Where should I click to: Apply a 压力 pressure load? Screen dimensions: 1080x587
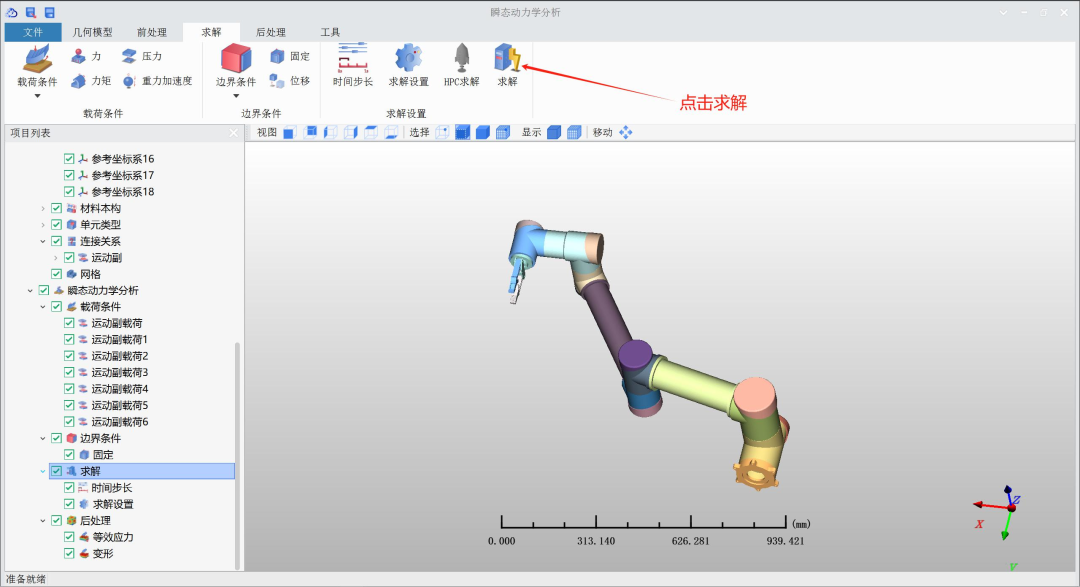[x=142, y=56]
